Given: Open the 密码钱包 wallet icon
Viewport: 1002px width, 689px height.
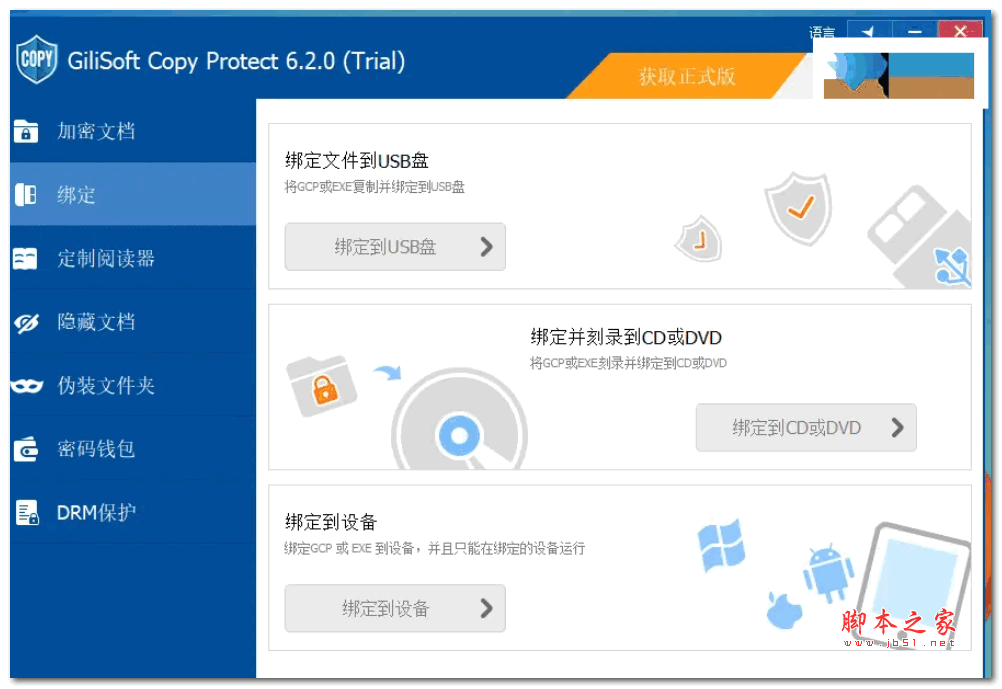Looking at the screenshot, I should [26, 449].
